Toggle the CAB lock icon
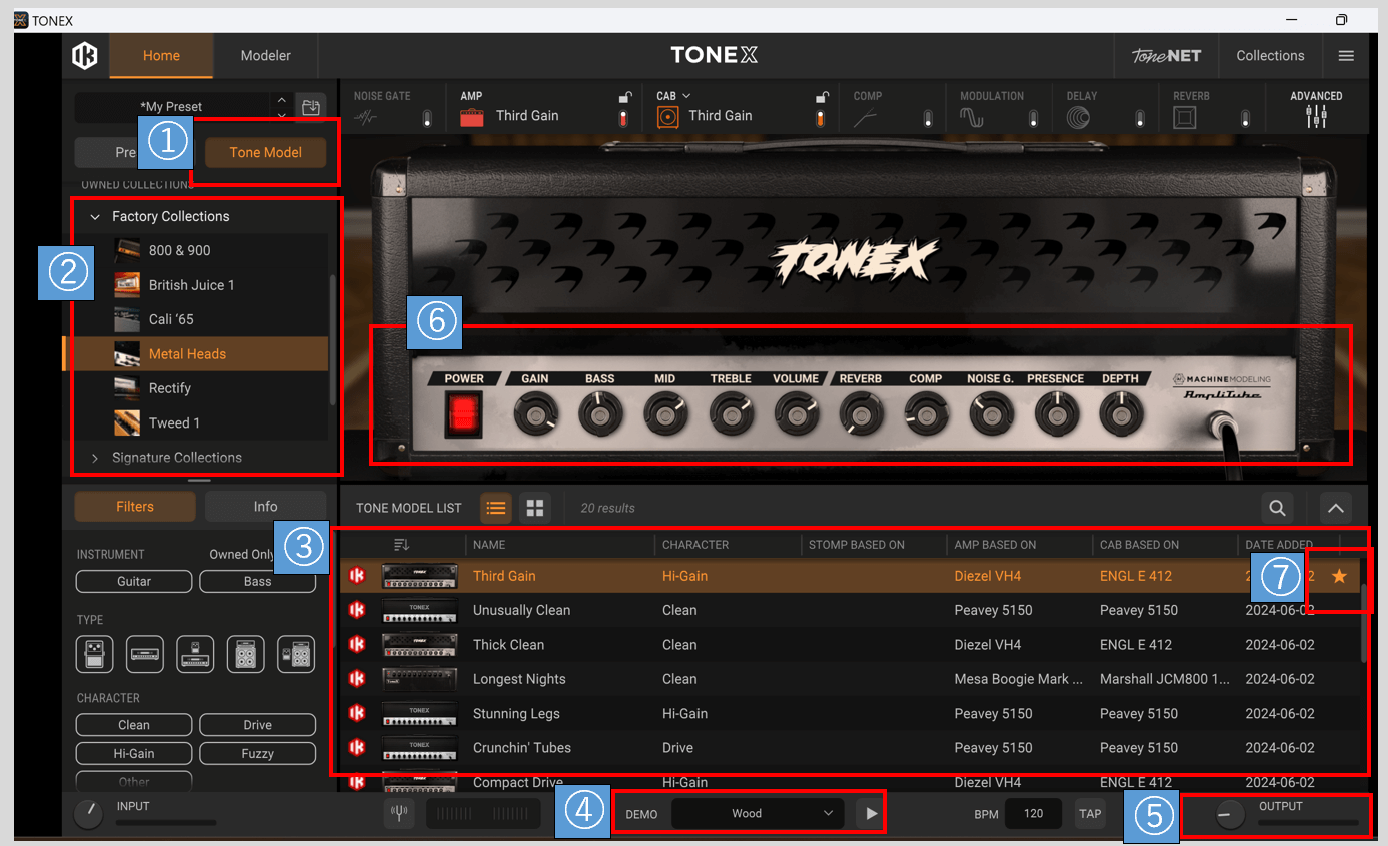 [821, 97]
